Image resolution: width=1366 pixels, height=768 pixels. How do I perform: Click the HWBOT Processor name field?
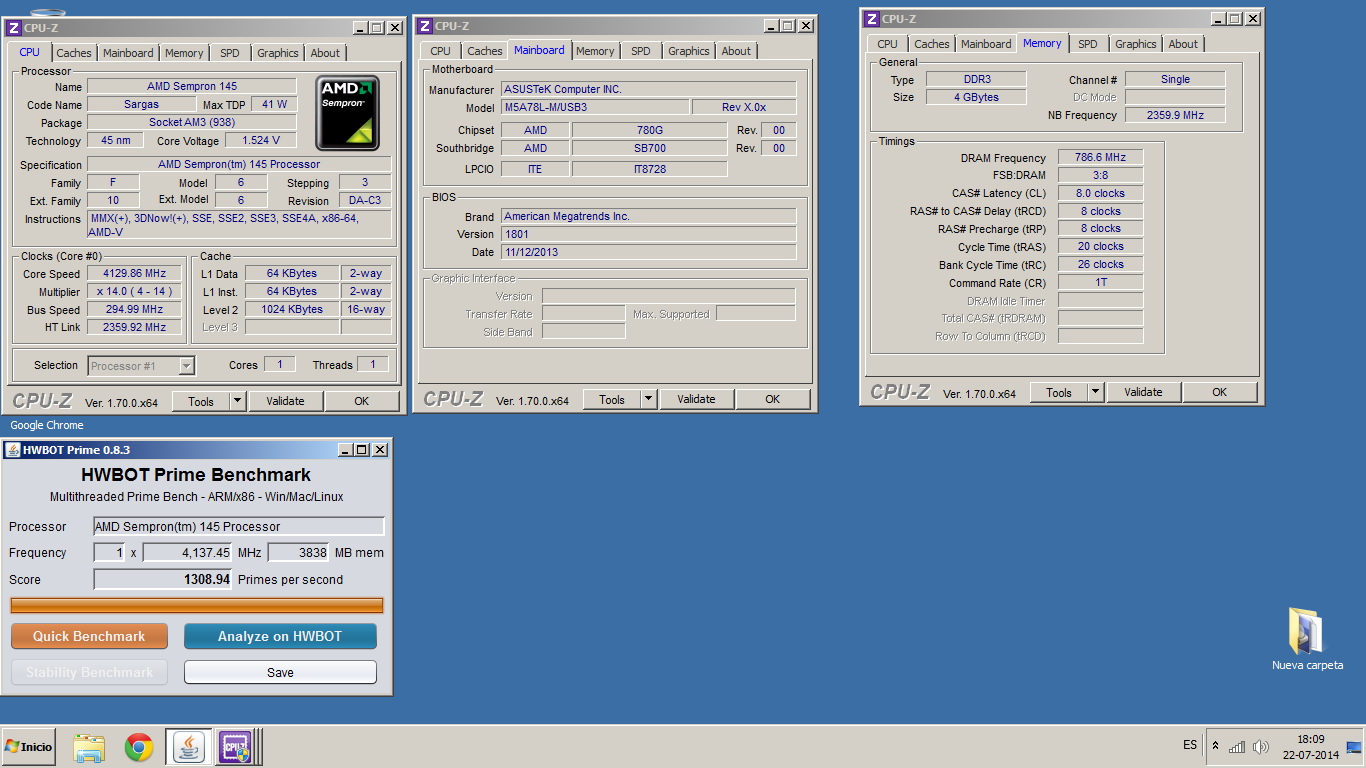239,526
